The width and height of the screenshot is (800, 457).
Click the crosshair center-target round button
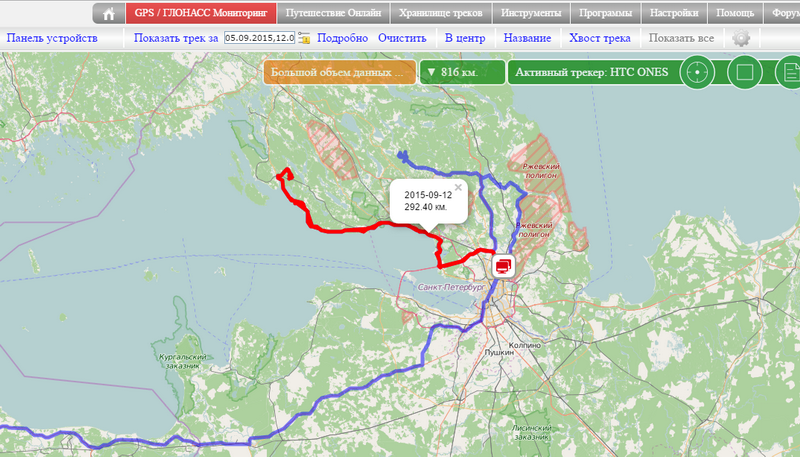click(x=698, y=73)
